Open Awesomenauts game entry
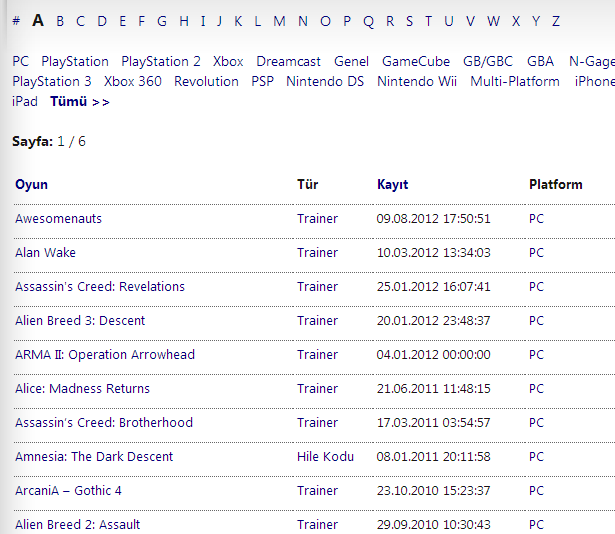 pos(58,219)
